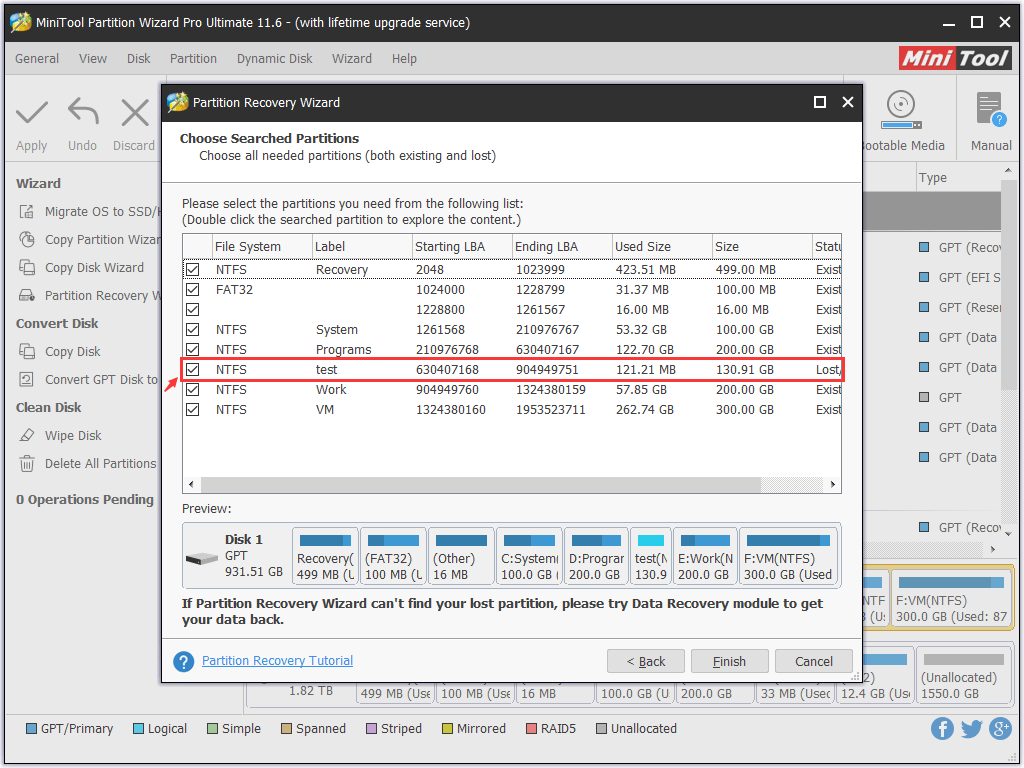Toggle the lost test partition checkbox
The height and width of the screenshot is (768, 1024).
point(193,370)
